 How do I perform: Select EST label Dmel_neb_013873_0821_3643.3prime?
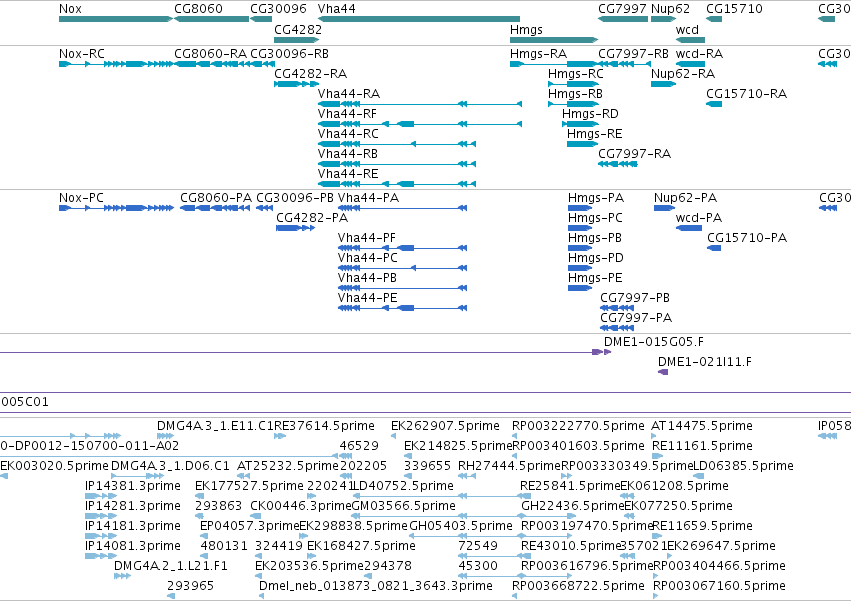pos(376,586)
